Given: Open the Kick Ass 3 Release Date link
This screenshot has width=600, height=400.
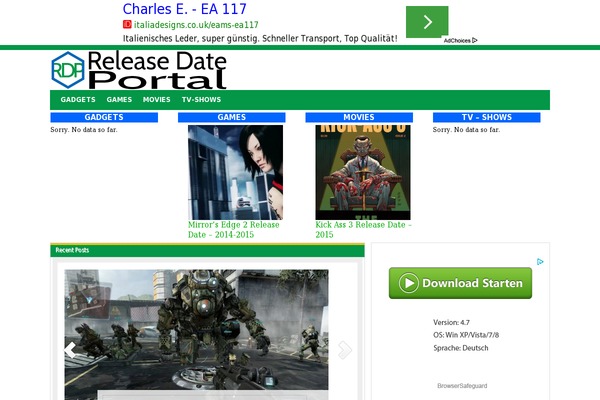Looking at the screenshot, I should 363,230.
